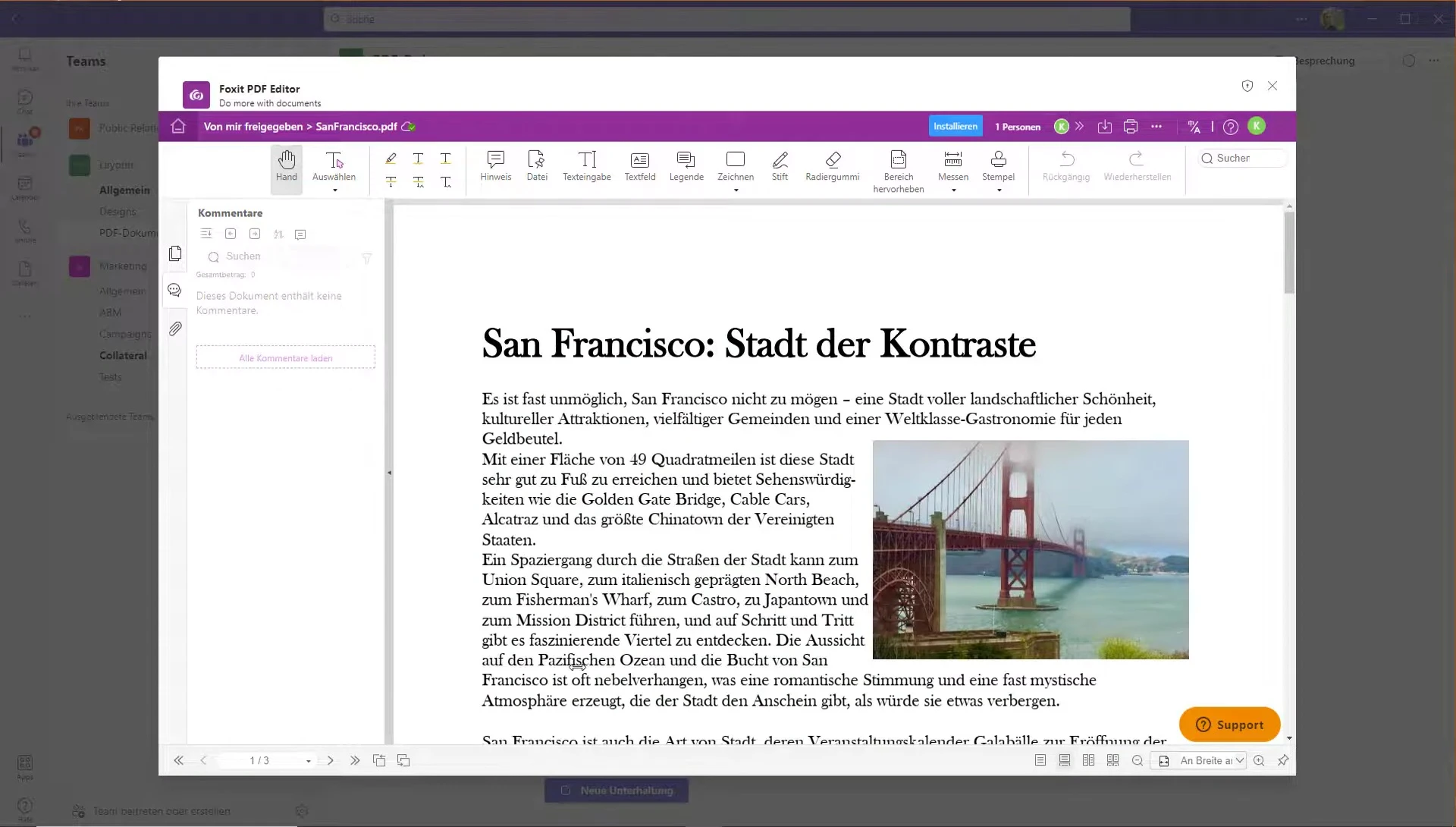This screenshot has width=1456, height=827.
Task: Sort comments with the sort icon
Action: pos(279,234)
